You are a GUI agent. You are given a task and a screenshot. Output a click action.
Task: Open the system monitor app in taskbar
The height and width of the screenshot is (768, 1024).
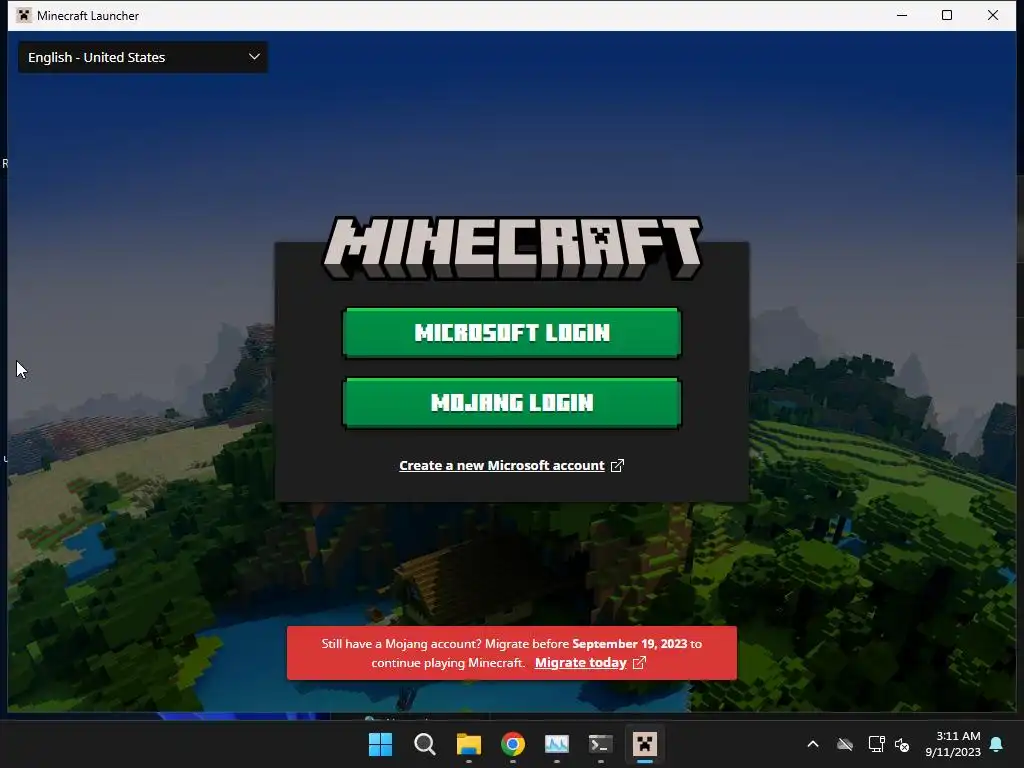point(556,744)
